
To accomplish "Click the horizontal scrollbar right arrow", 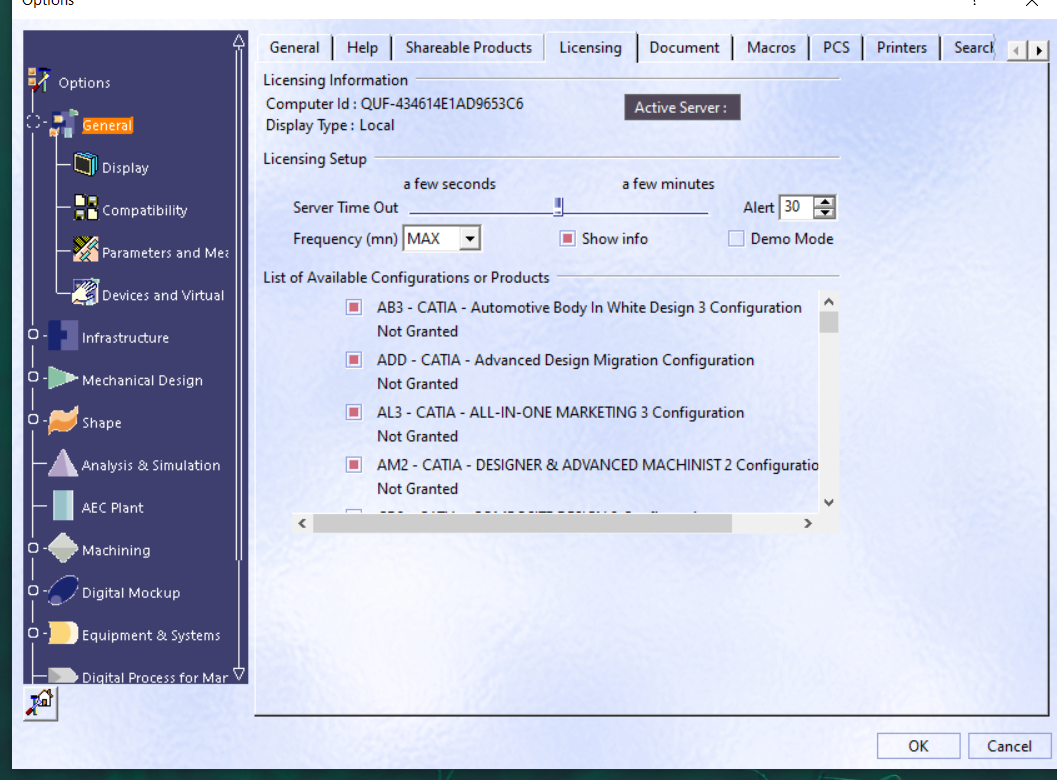I will click(x=808, y=523).
